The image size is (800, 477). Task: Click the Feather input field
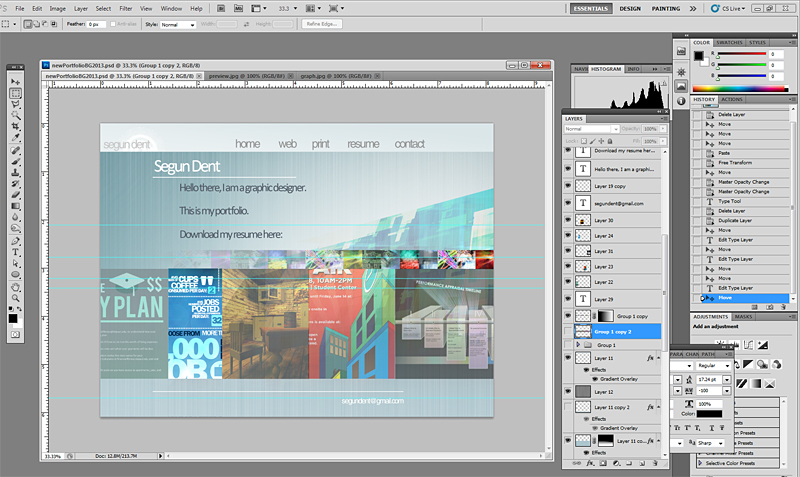pyautogui.click(x=96, y=24)
